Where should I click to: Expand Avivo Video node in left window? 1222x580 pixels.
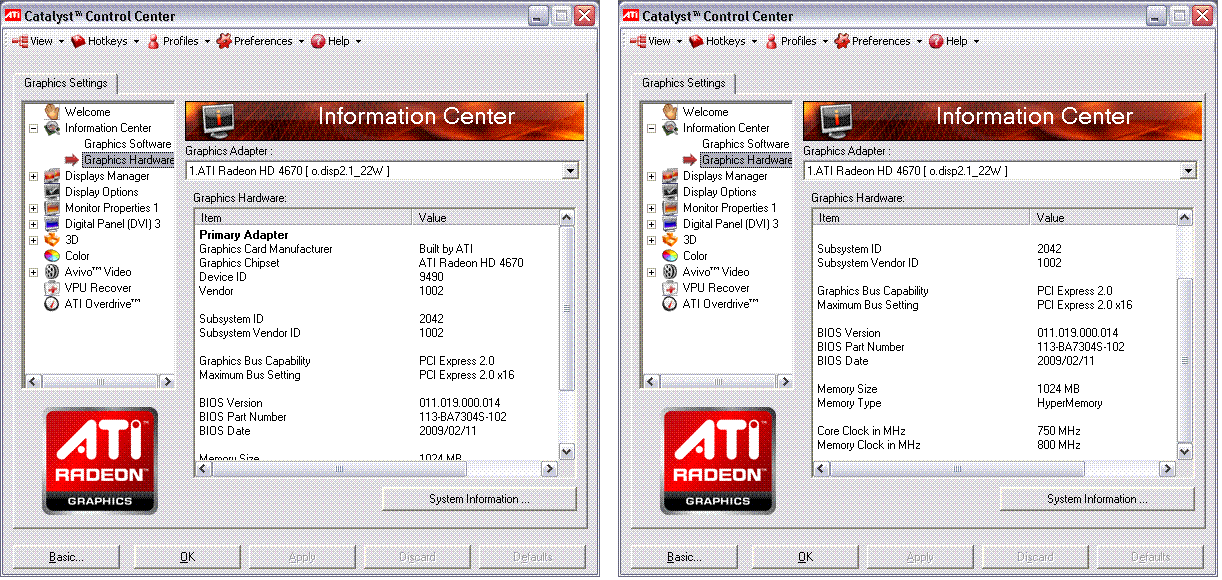click(34, 272)
